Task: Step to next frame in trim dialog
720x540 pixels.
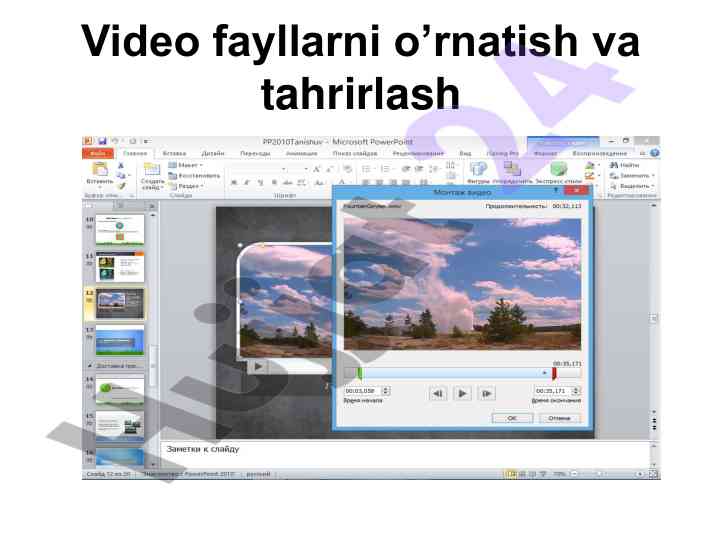Action: coord(484,393)
